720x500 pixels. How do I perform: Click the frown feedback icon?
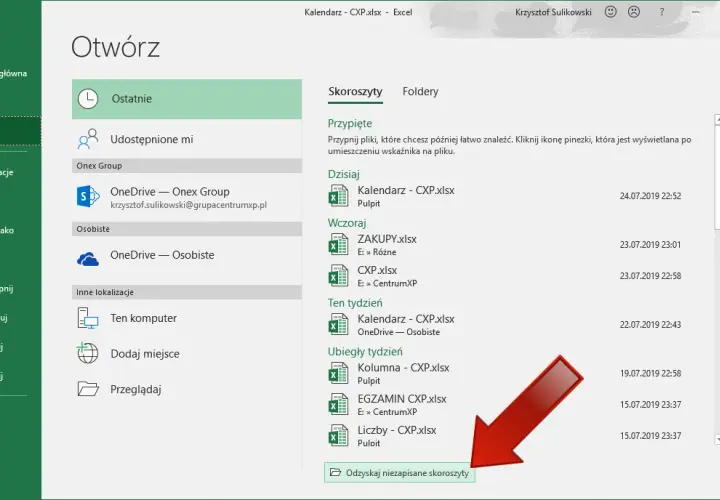(634, 12)
